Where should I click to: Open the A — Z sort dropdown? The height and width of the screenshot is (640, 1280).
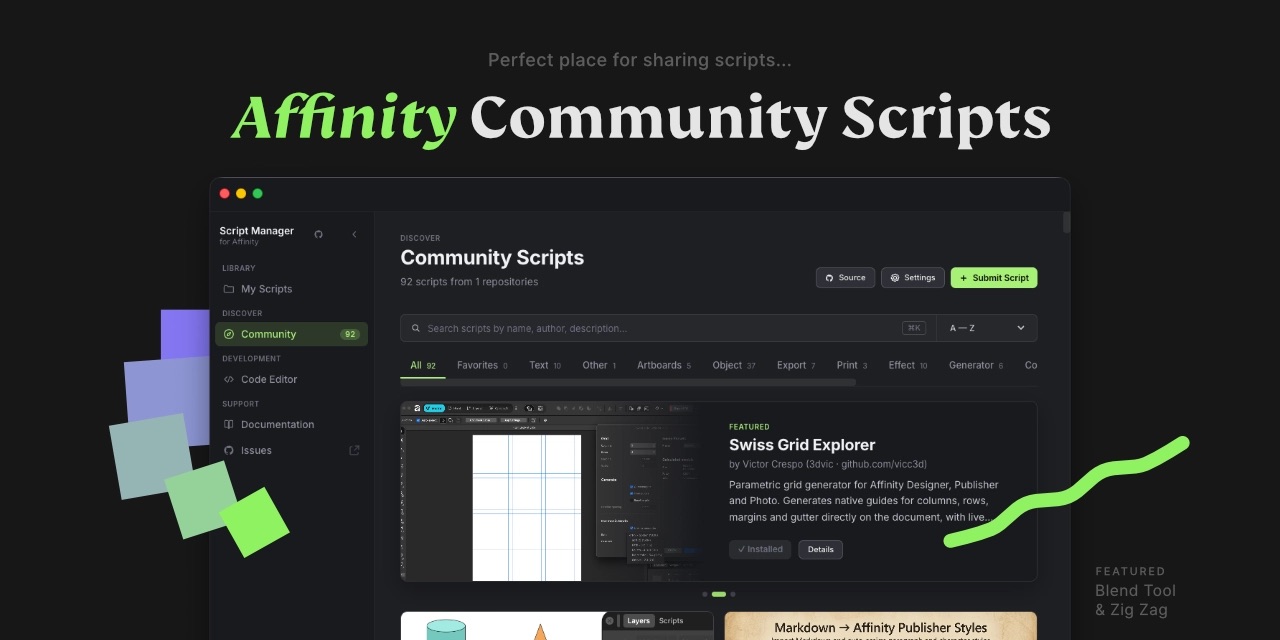pos(987,328)
